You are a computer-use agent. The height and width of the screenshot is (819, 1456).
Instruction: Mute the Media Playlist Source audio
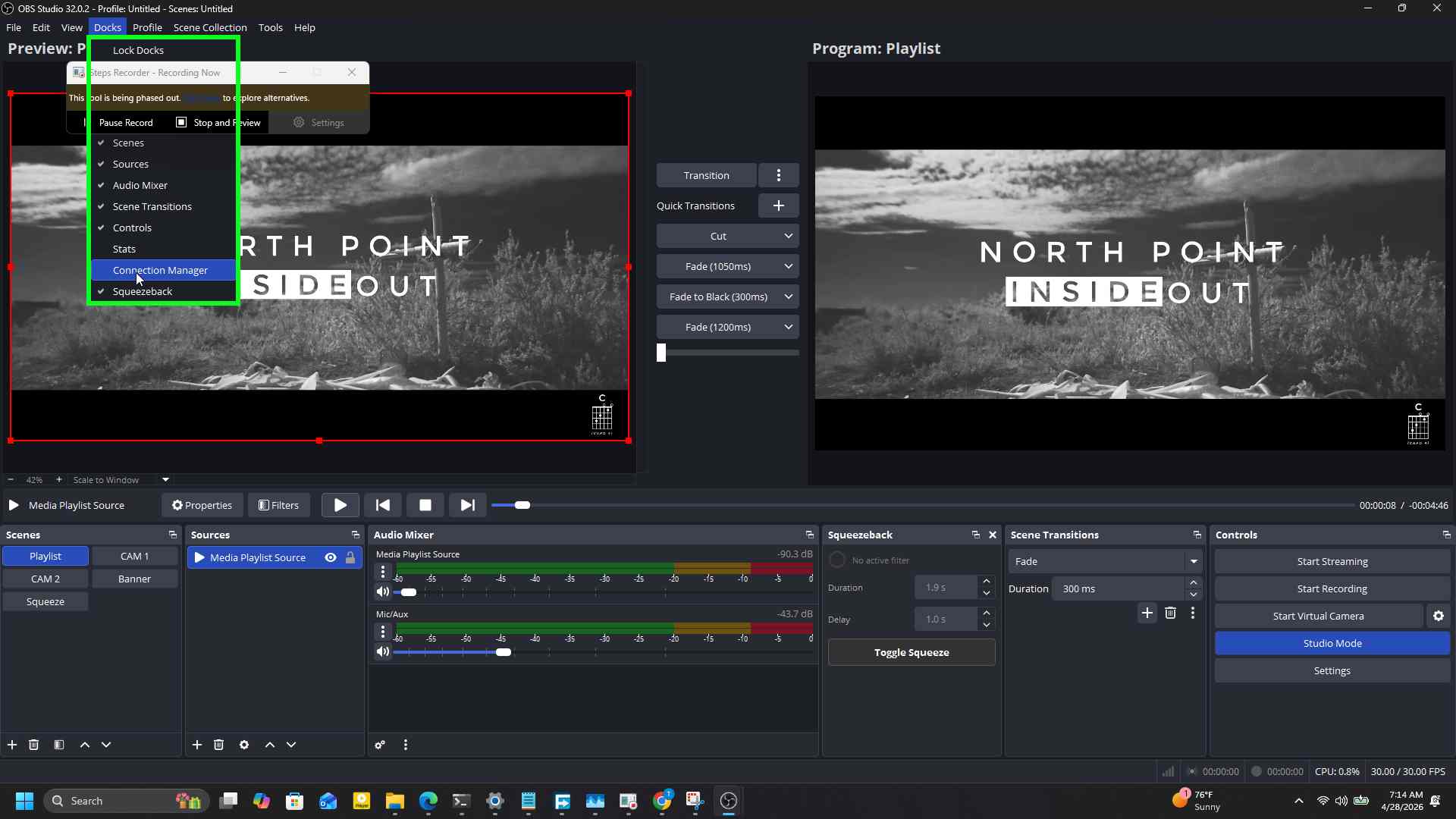[383, 591]
